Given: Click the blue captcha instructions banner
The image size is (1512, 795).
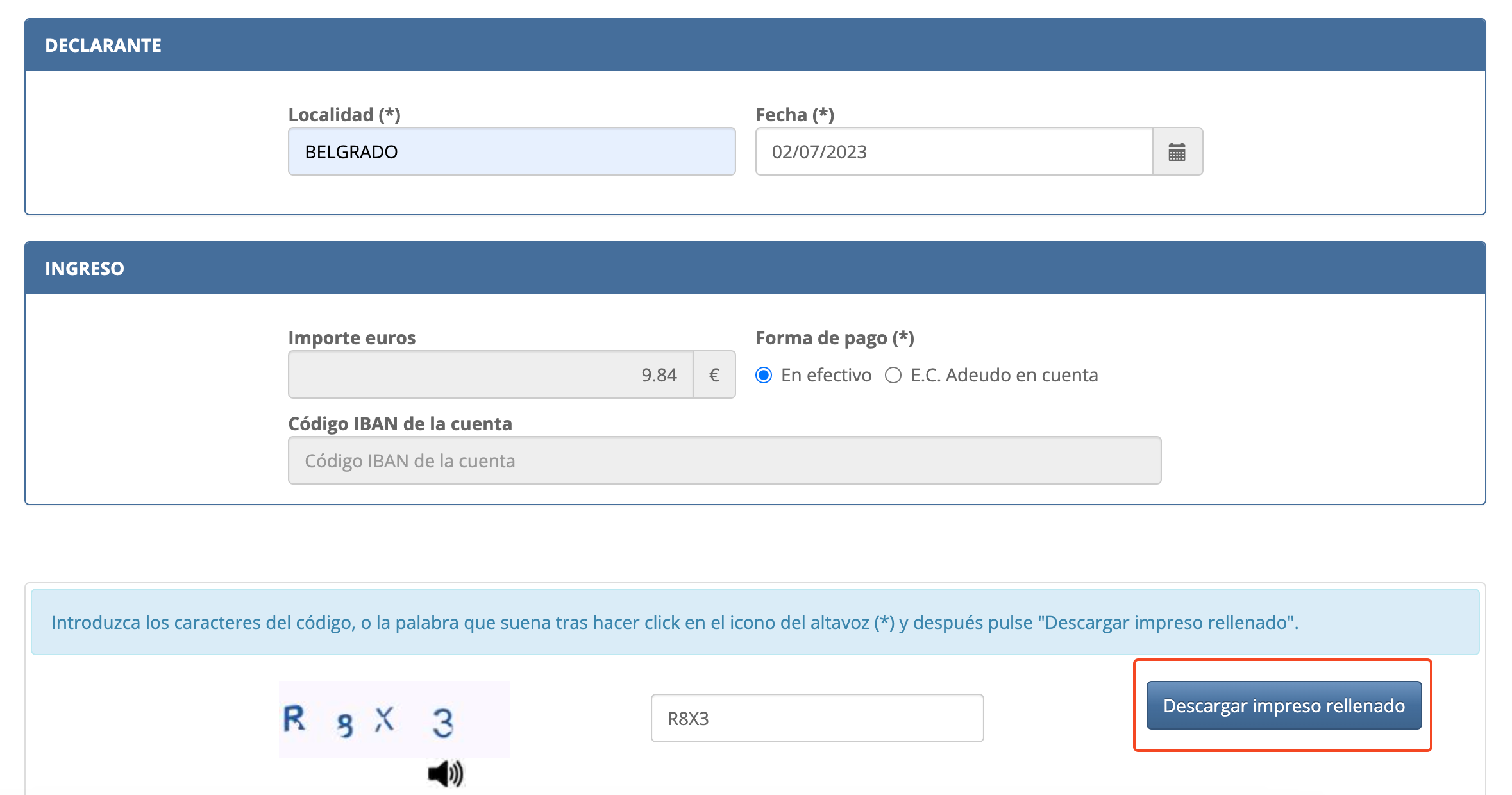Looking at the screenshot, I should click(x=755, y=623).
